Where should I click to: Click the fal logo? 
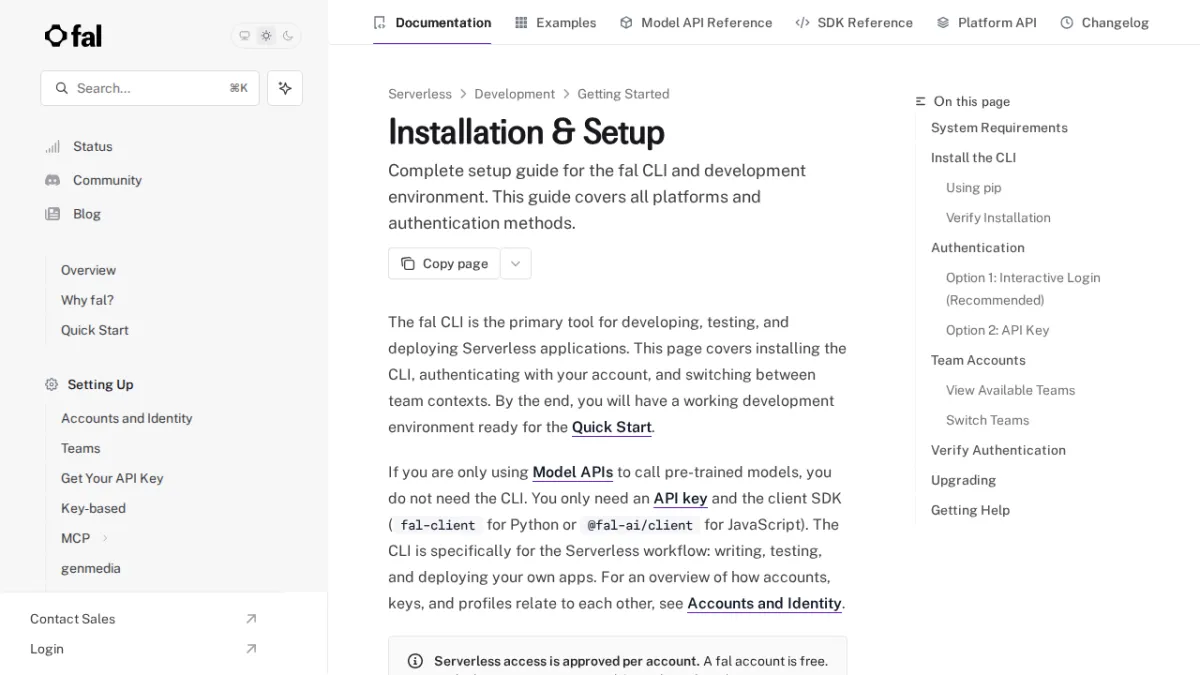[73, 36]
